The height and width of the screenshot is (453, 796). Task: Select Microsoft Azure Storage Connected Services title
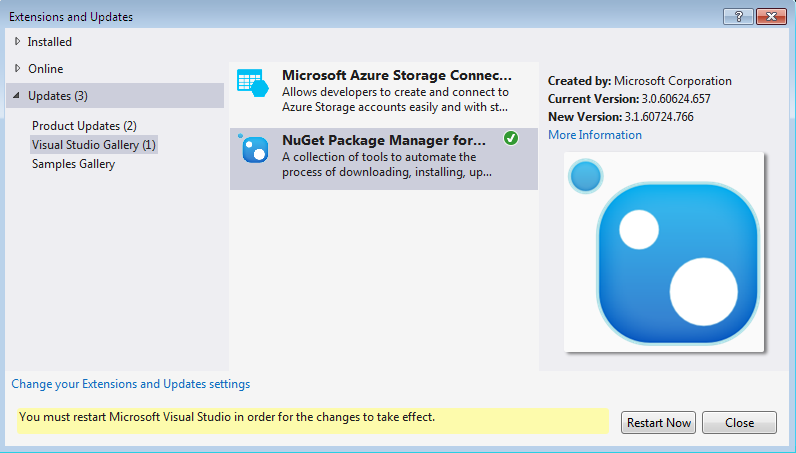click(x=396, y=76)
